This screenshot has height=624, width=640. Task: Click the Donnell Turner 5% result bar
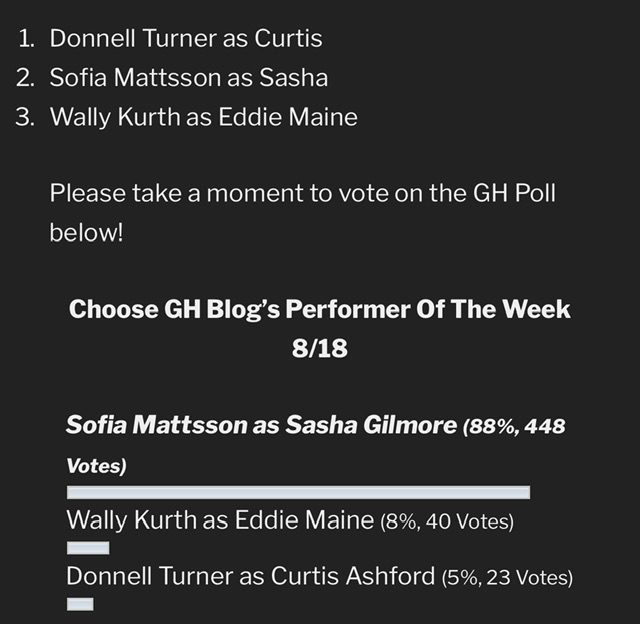coord(80,604)
